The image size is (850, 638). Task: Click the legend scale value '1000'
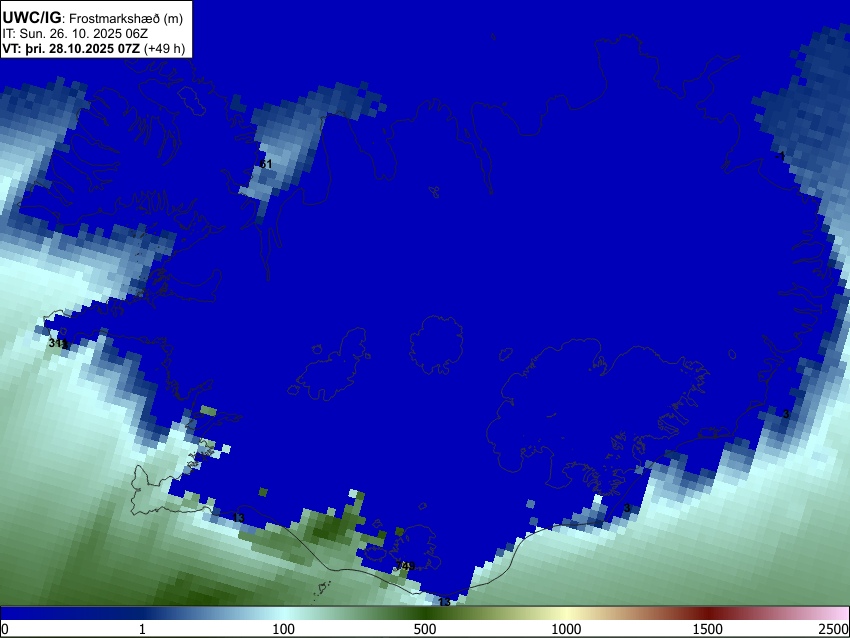(x=566, y=629)
